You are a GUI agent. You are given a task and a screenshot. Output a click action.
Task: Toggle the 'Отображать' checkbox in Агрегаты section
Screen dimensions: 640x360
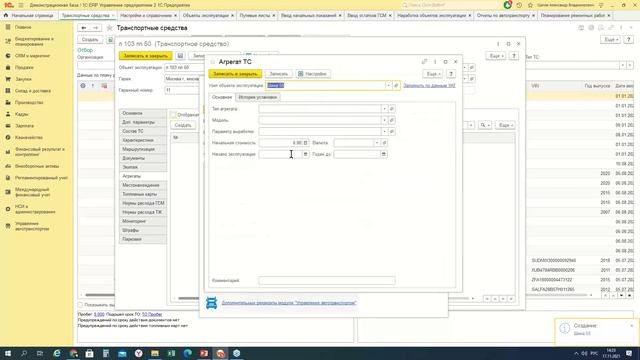173,115
